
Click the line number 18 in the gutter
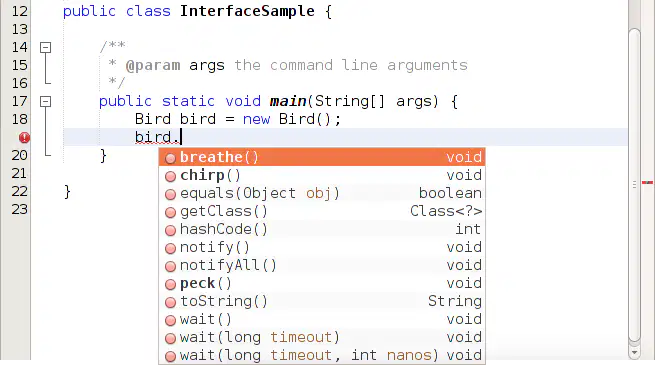click(x=19, y=119)
